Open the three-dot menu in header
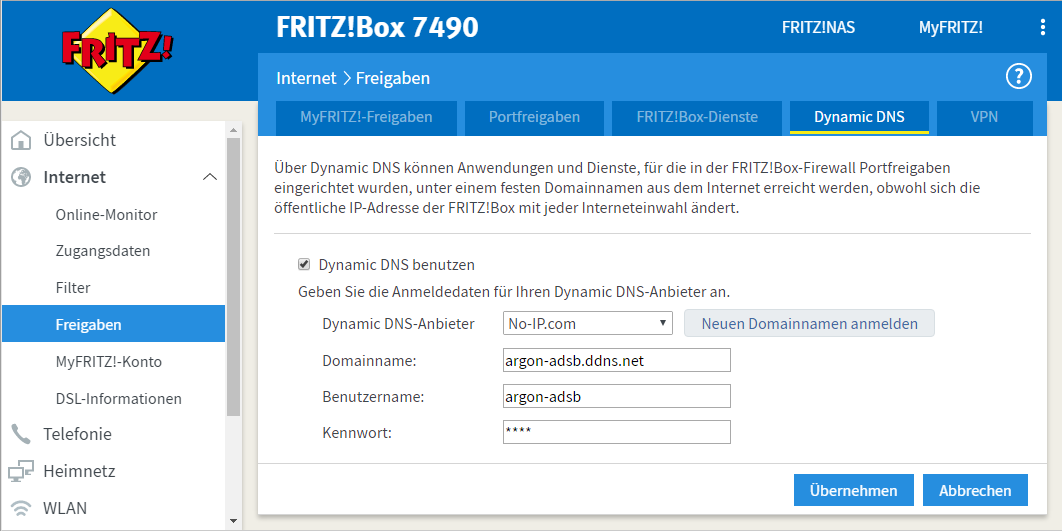This screenshot has height=531, width=1062. point(1042,27)
